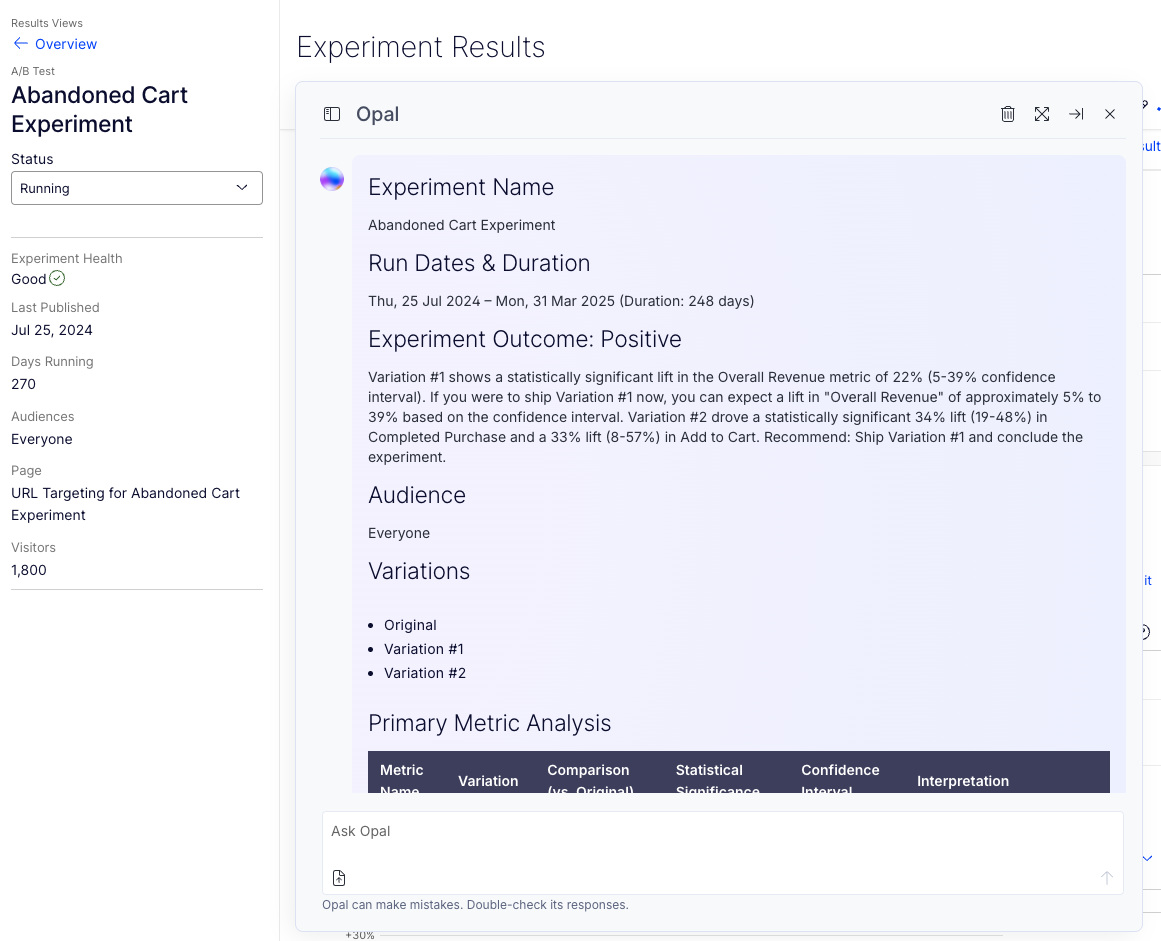The image size is (1161, 941).
Task: Select the Variation #1 list item
Action: [x=424, y=648]
